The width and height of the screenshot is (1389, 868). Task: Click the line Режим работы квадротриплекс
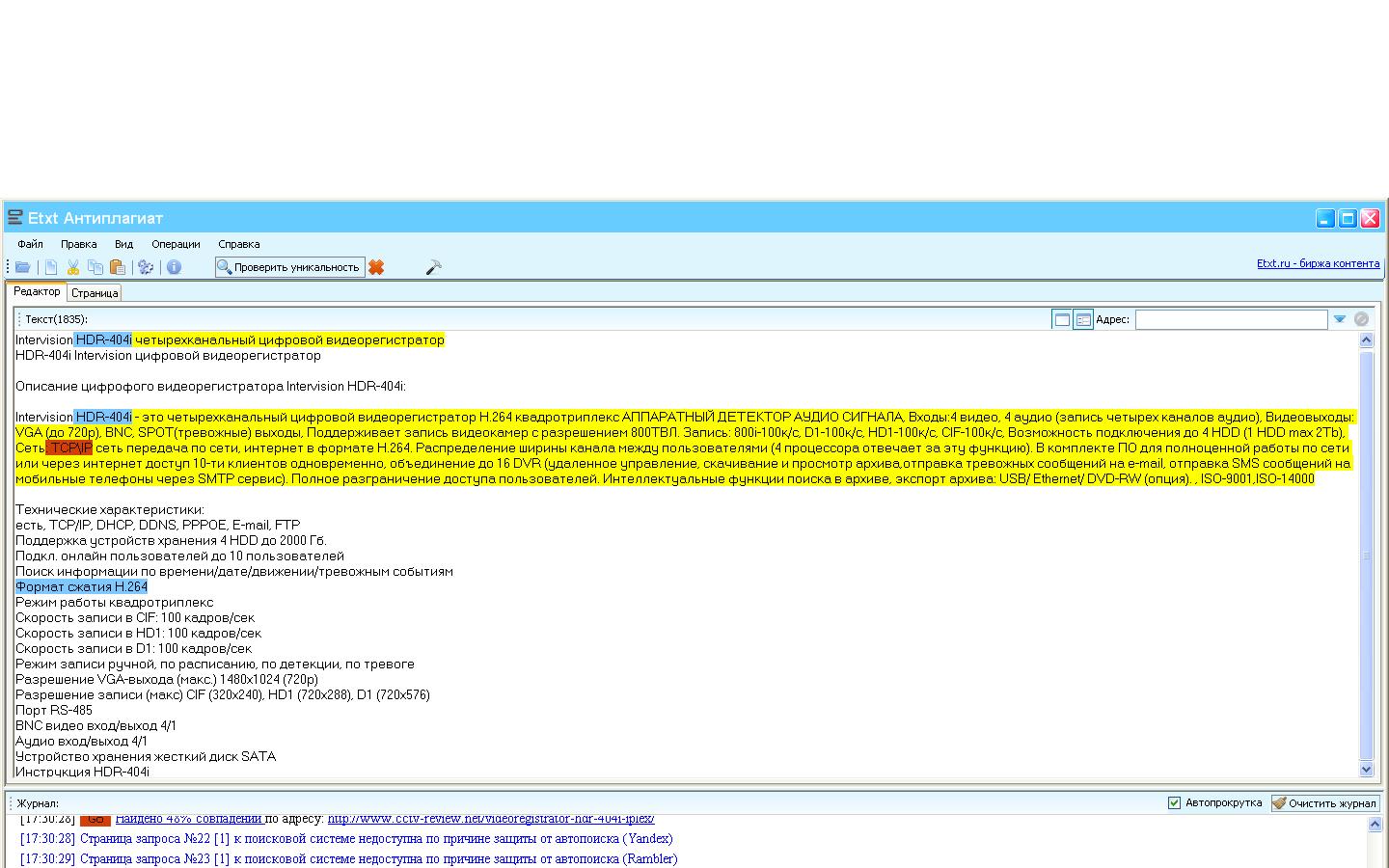coord(115,602)
